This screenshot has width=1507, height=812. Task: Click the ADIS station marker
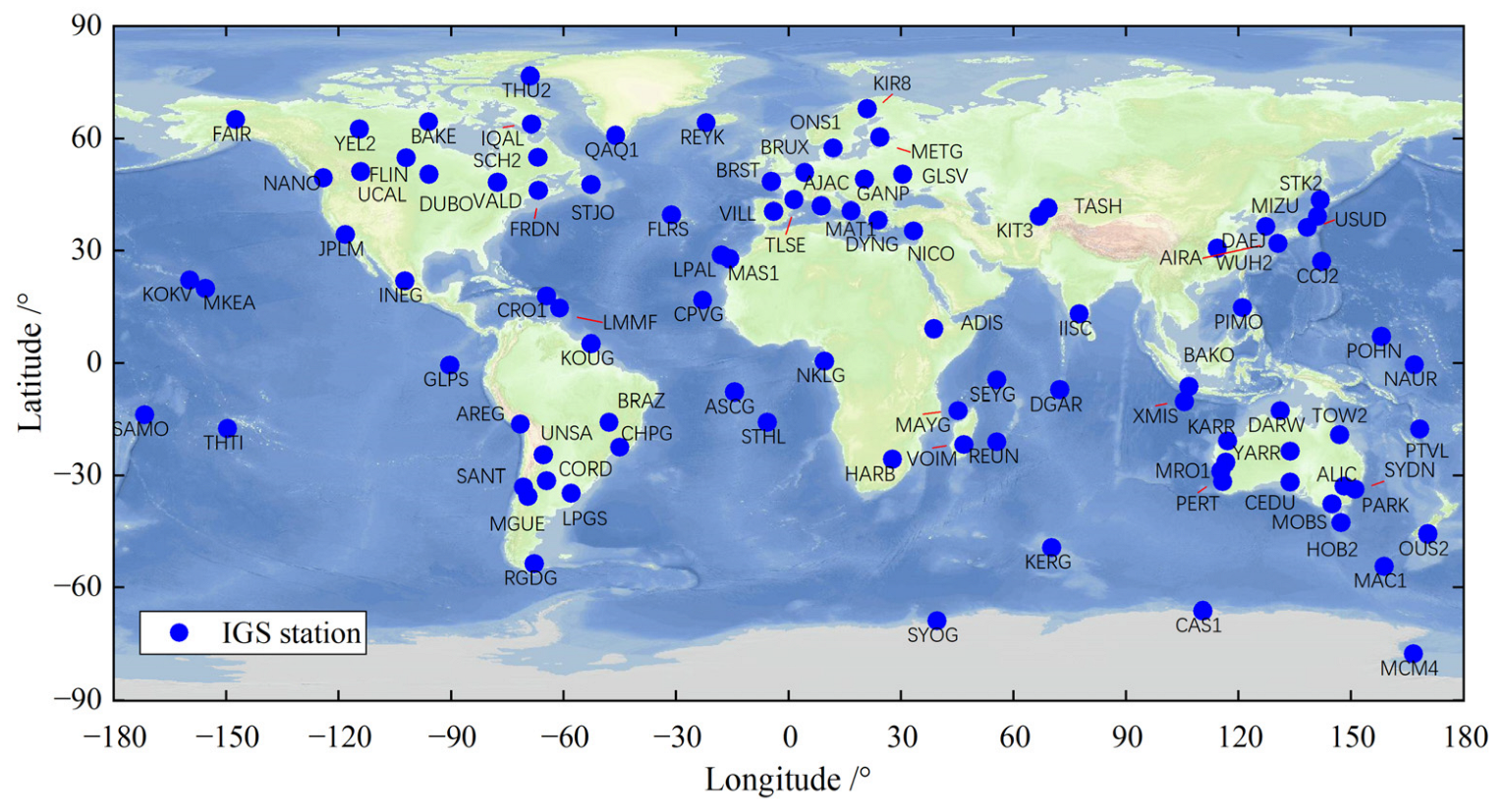(933, 329)
